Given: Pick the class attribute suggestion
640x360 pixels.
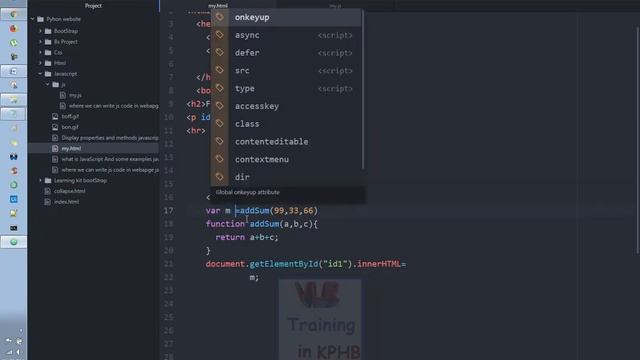Looking at the screenshot, I should [286, 124].
